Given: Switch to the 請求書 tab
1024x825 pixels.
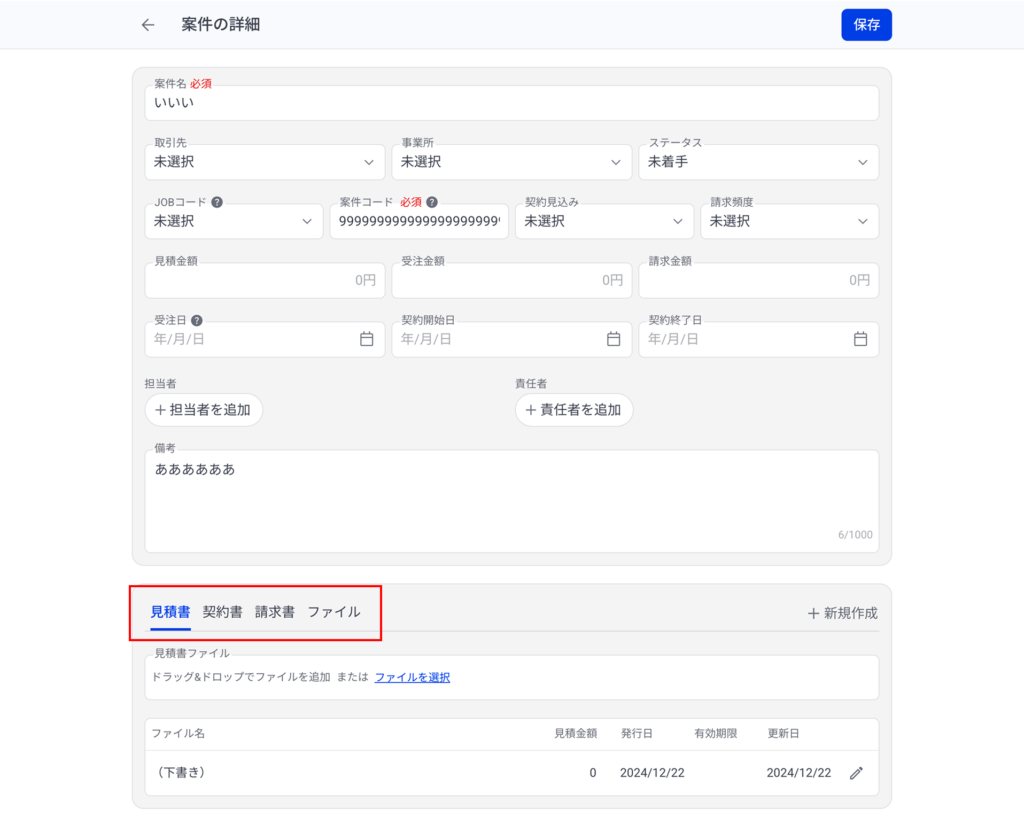Looking at the screenshot, I should [x=274, y=612].
